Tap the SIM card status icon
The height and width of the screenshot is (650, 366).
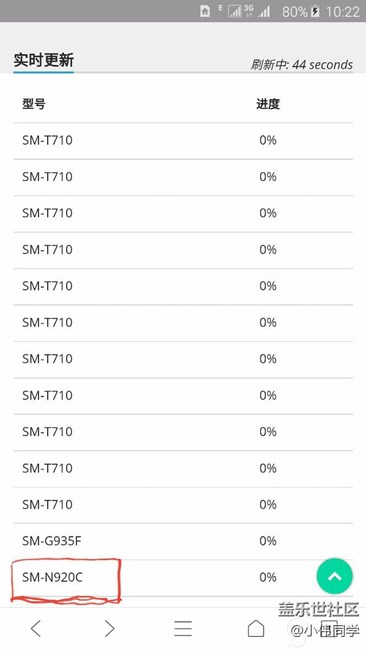coord(205,11)
